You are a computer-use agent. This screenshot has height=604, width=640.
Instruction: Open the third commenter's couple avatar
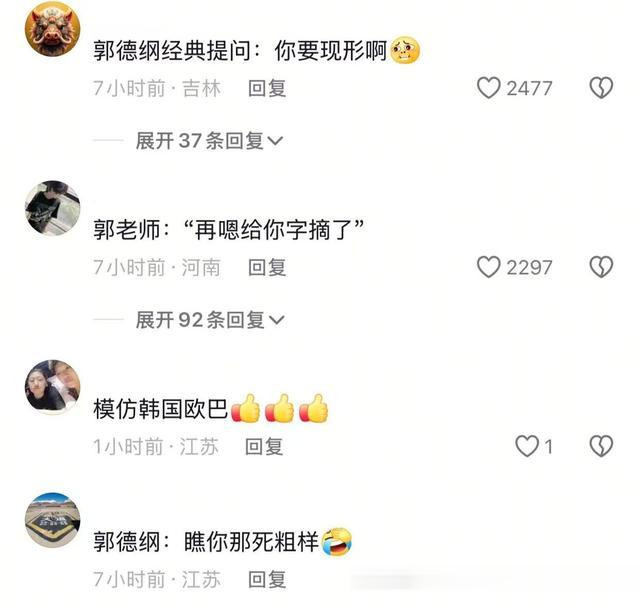coord(53,387)
